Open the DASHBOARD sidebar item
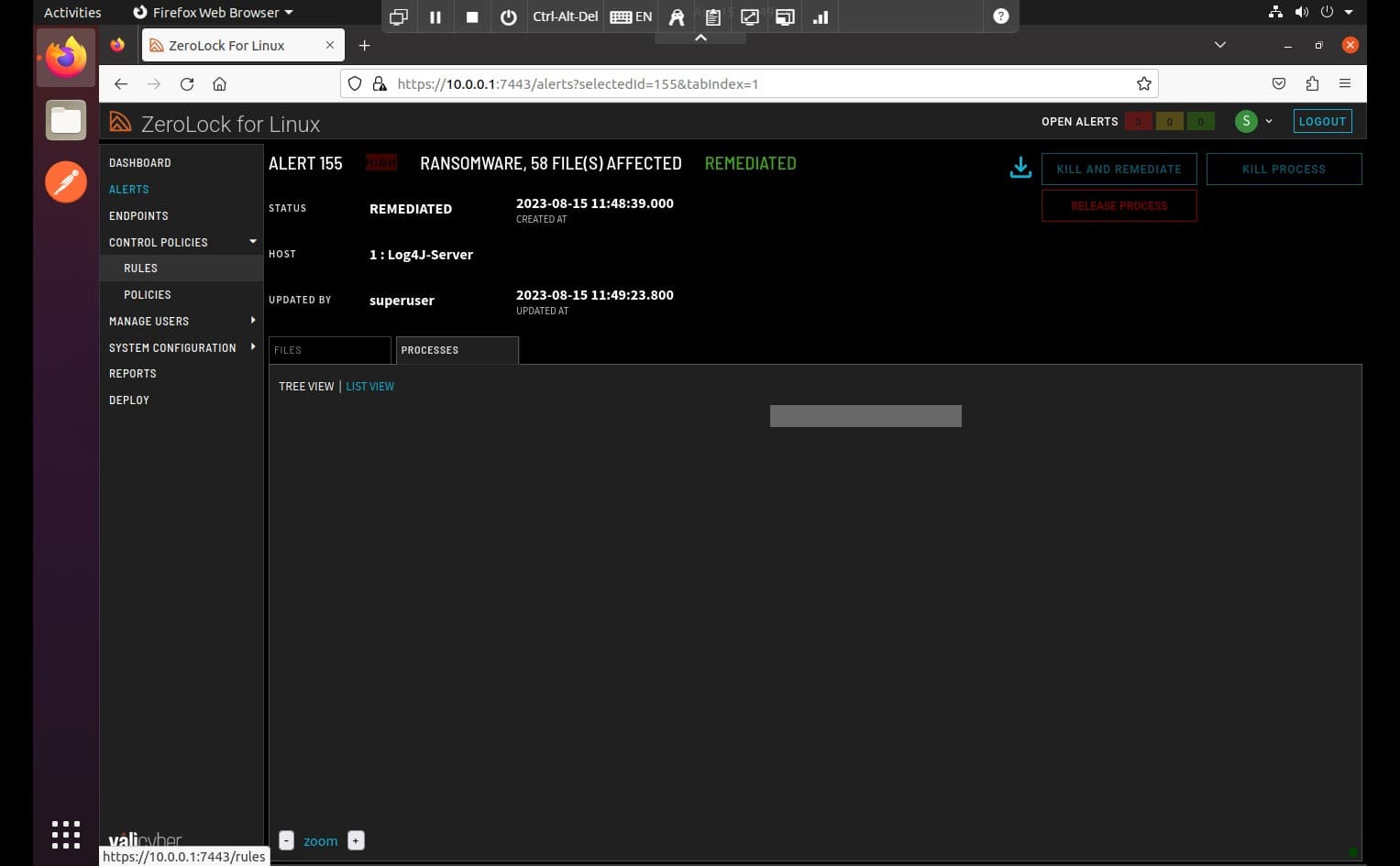Viewport: 1400px width, 866px height. 139,163
